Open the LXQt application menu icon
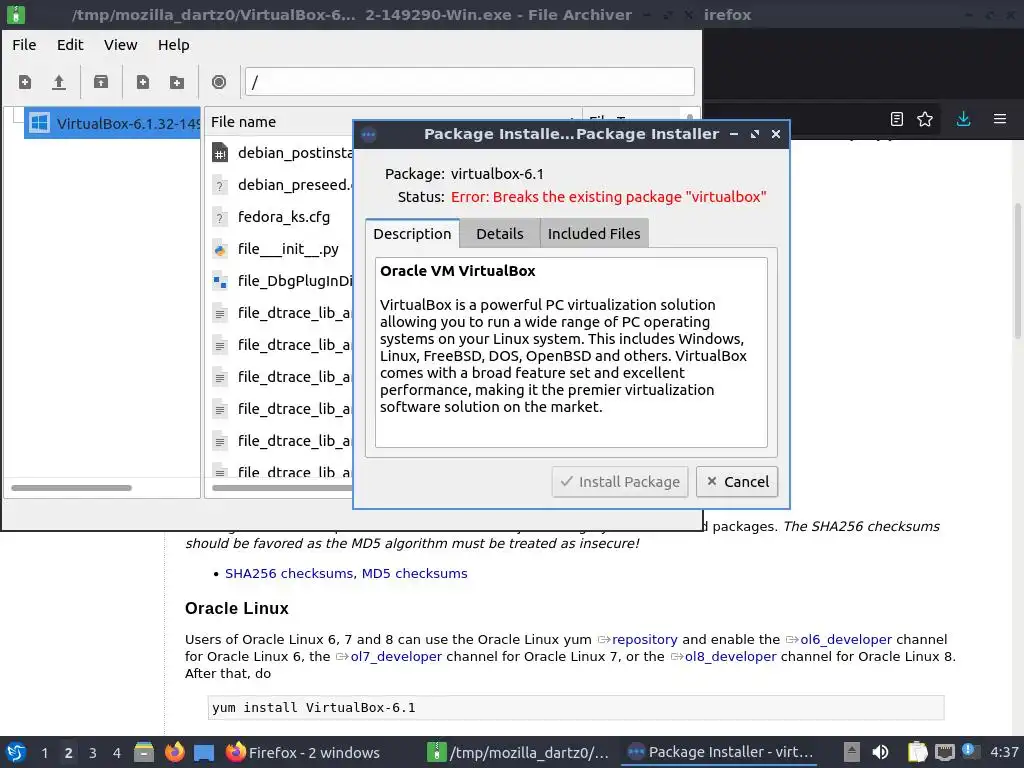Viewport: 1024px width, 768px height. pyautogui.click(x=16, y=752)
